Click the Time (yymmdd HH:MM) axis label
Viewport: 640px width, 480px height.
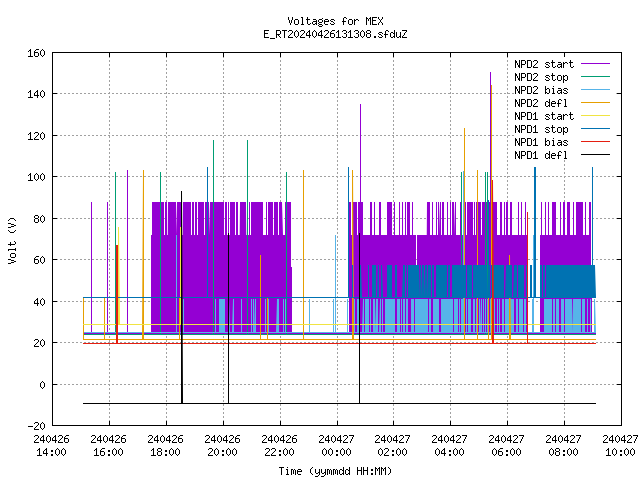pyautogui.click(x=335, y=471)
